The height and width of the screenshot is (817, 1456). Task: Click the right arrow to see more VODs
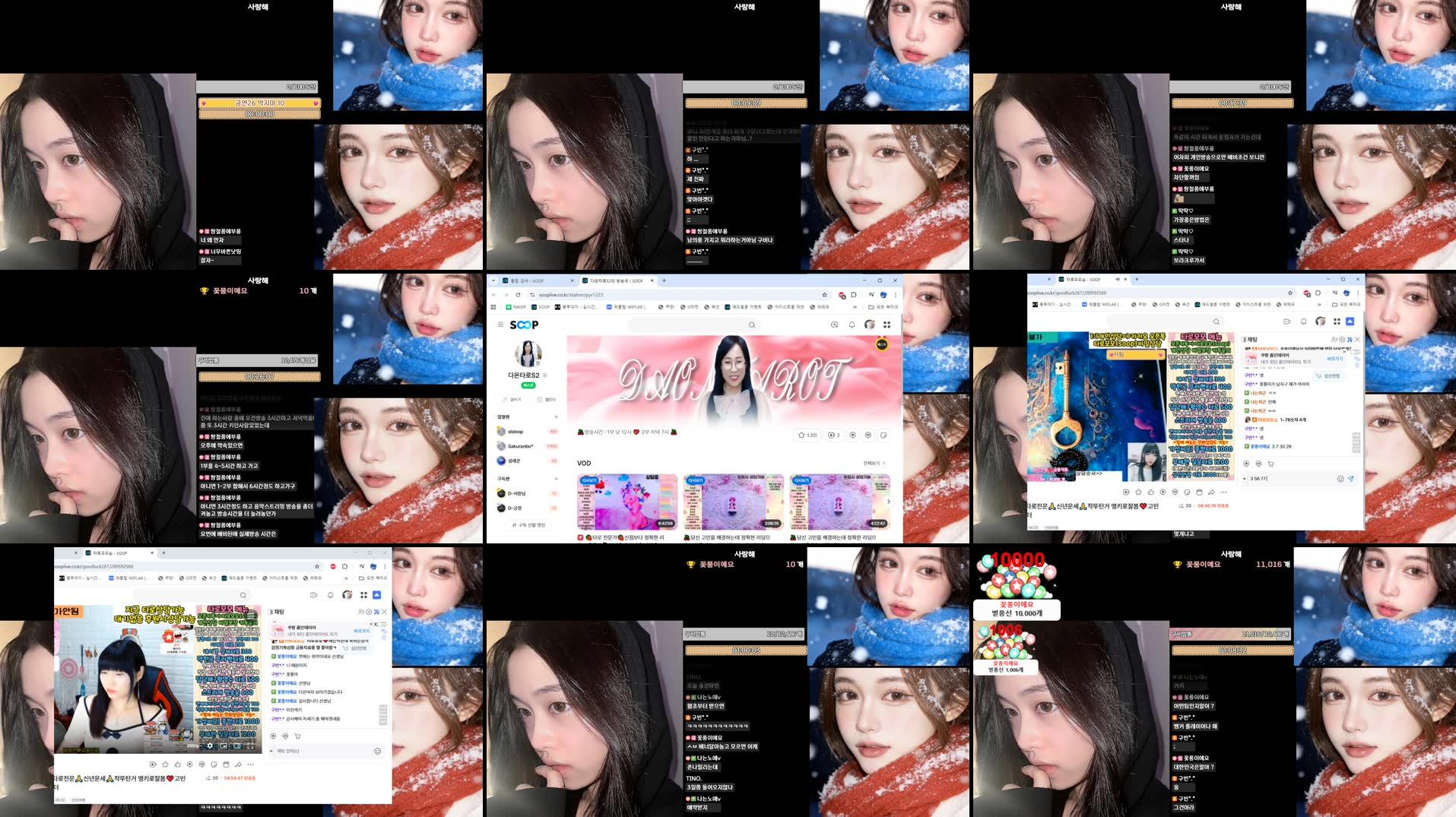click(888, 501)
